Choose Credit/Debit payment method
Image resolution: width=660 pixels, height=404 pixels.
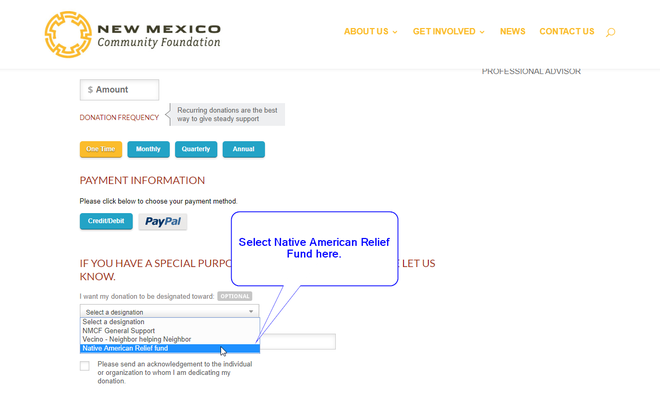pyautogui.click(x=106, y=221)
